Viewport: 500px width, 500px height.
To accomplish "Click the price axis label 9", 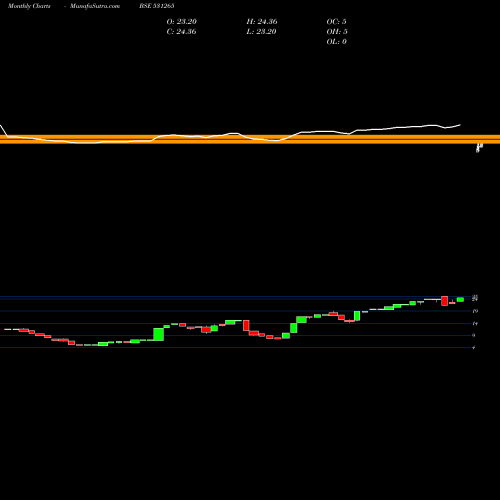I will (x=474, y=335).
